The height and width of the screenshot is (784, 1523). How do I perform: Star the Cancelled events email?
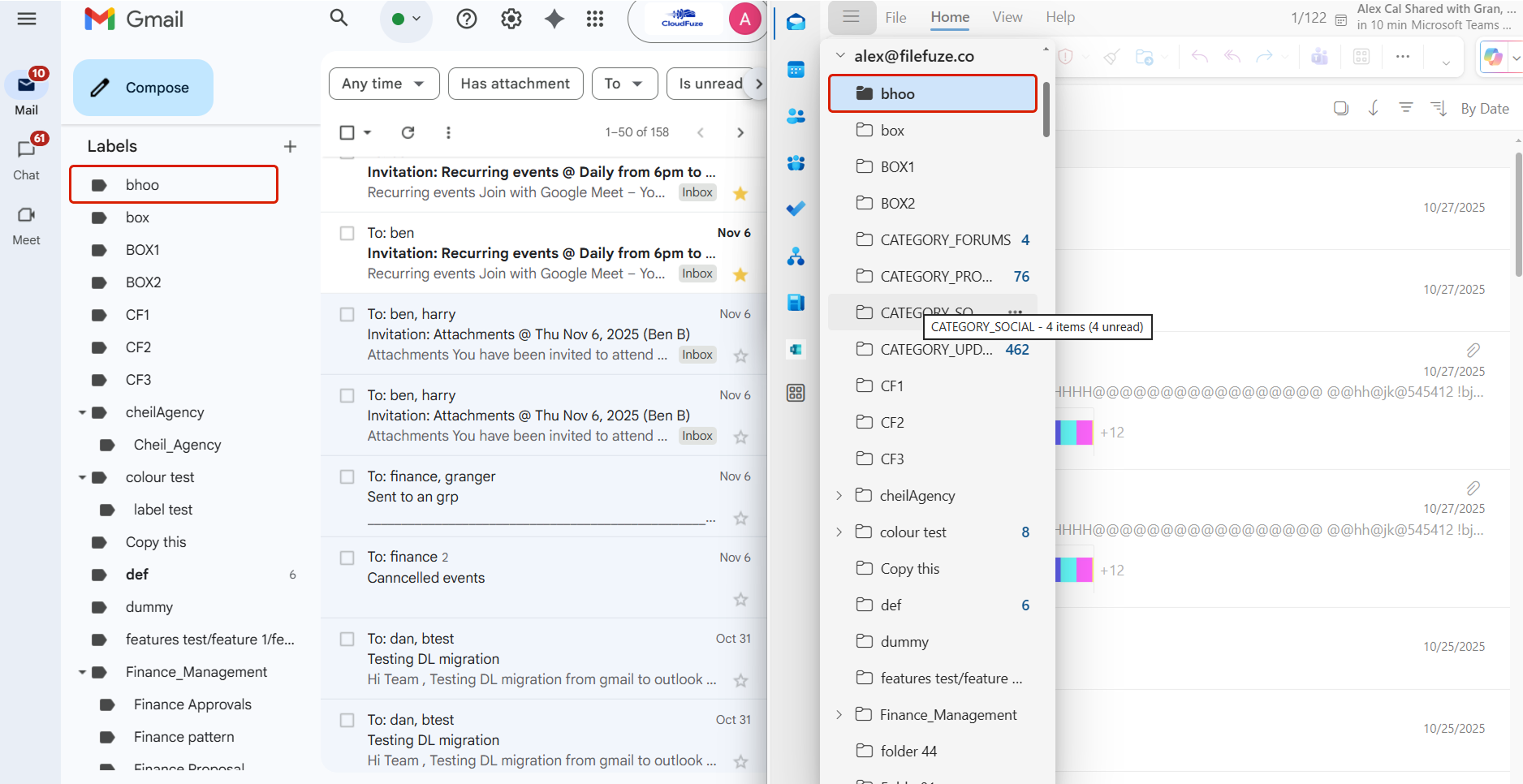[x=740, y=599]
